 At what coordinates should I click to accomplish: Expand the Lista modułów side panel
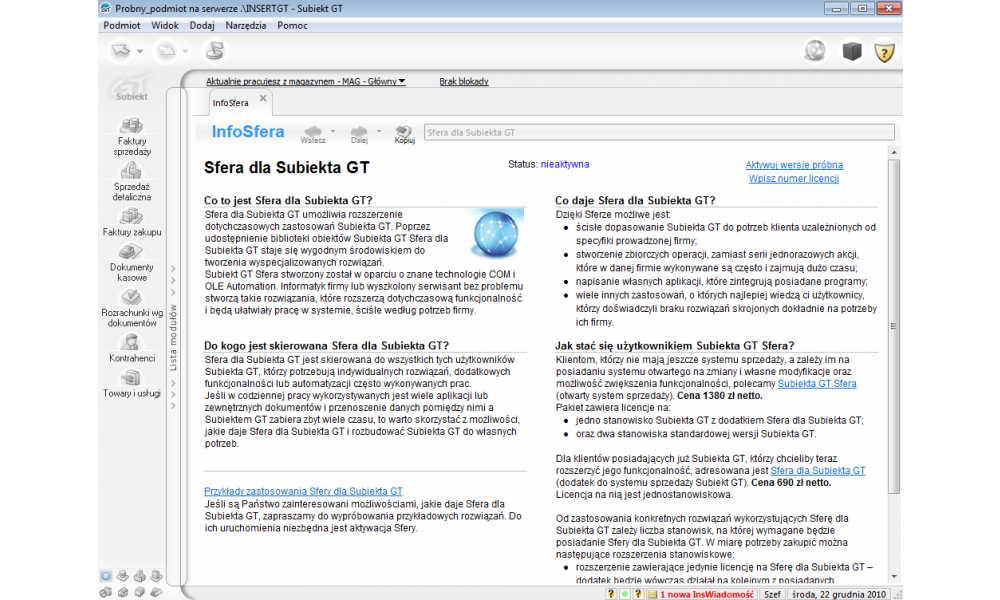click(x=173, y=337)
